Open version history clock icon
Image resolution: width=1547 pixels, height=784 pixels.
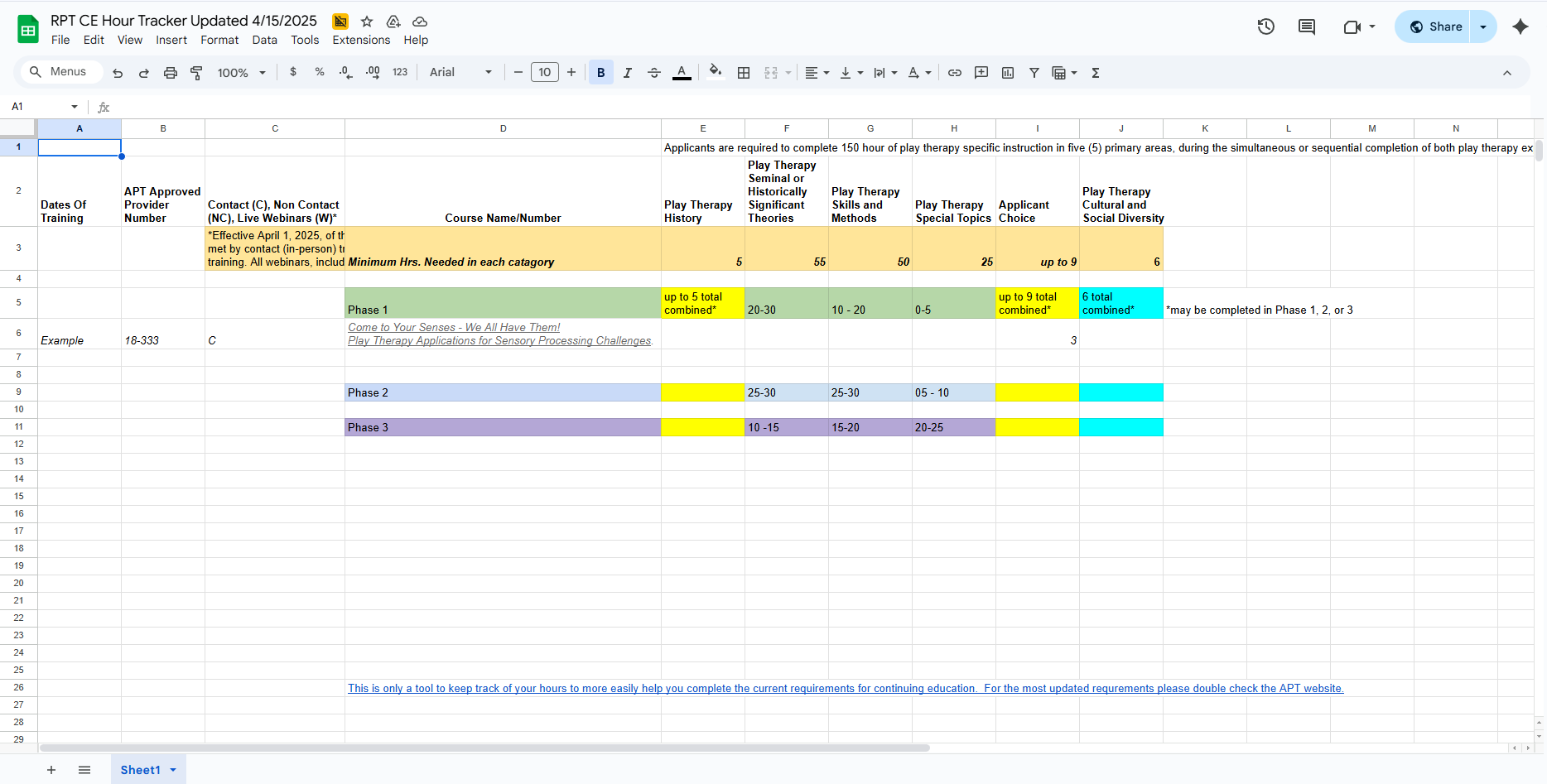click(x=1265, y=26)
